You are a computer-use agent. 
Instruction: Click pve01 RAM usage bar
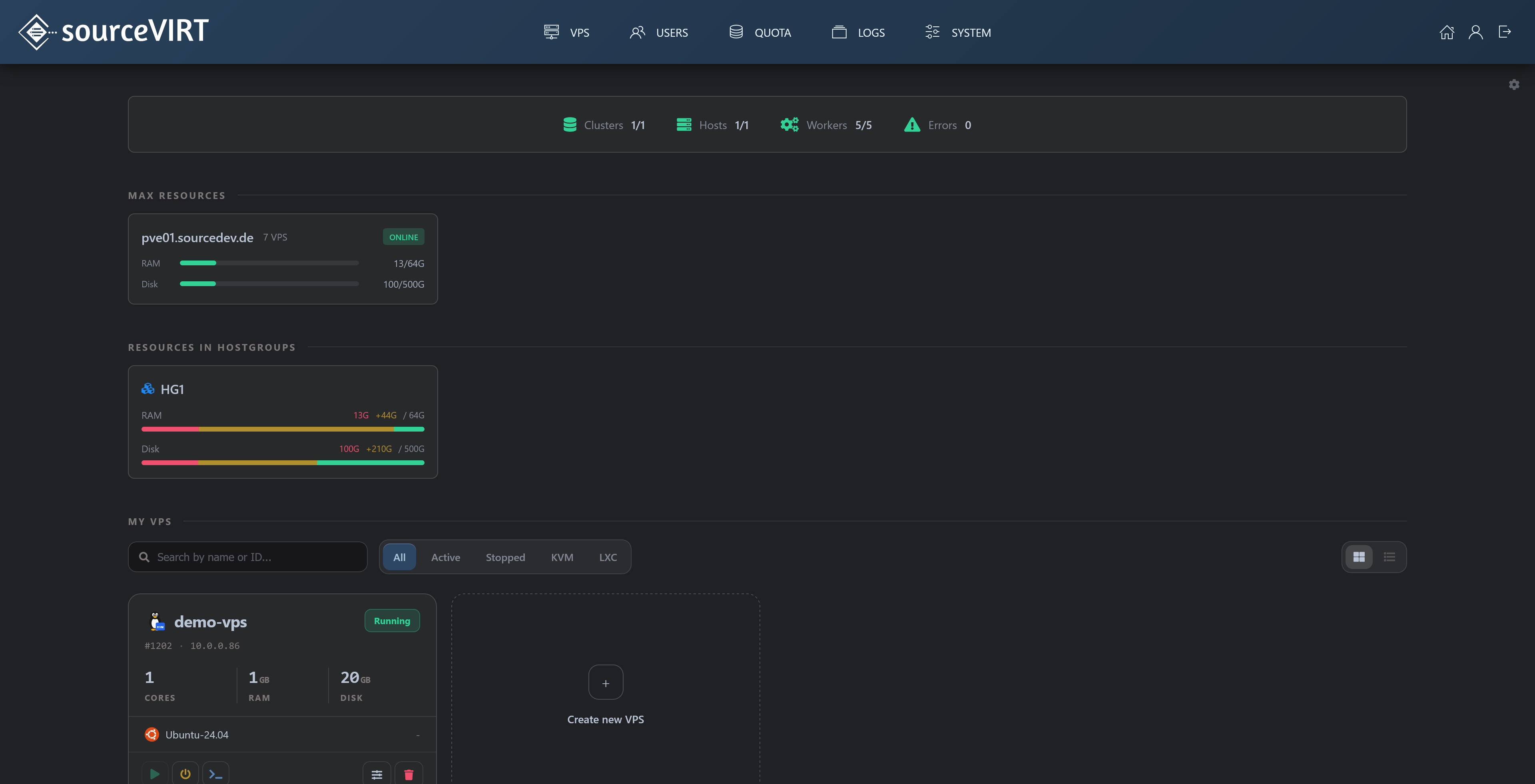269,263
